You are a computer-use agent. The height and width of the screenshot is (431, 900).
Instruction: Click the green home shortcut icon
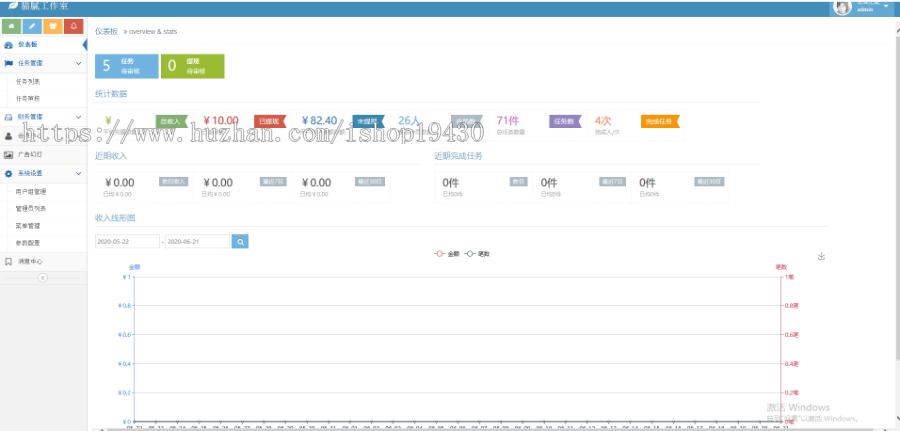(11, 26)
